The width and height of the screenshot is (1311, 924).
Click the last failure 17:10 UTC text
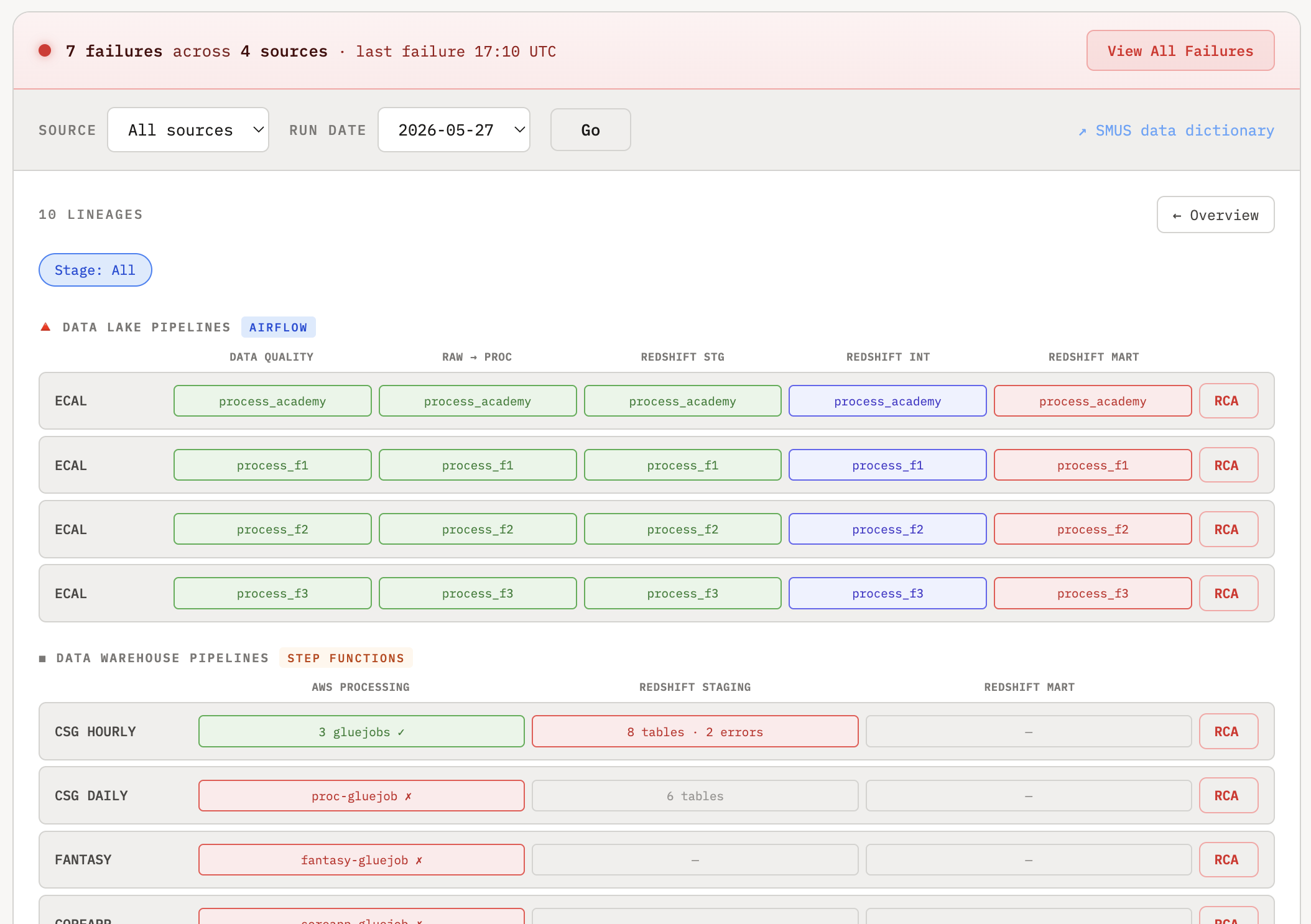pos(456,52)
